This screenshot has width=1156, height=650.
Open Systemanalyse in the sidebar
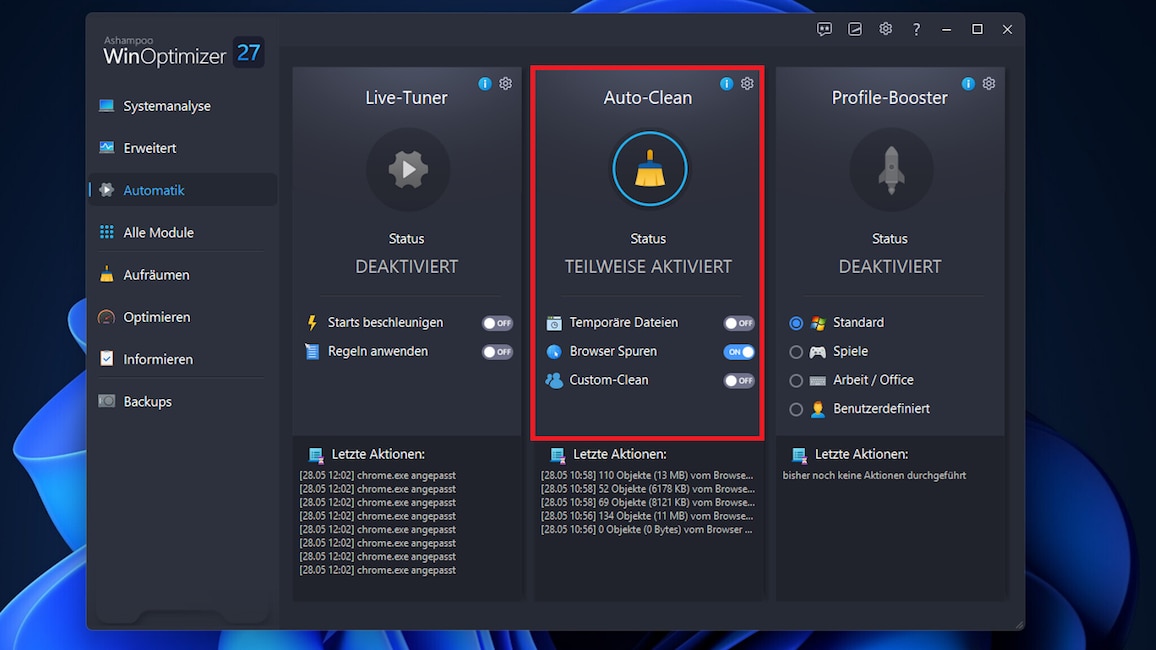coord(183,106)
